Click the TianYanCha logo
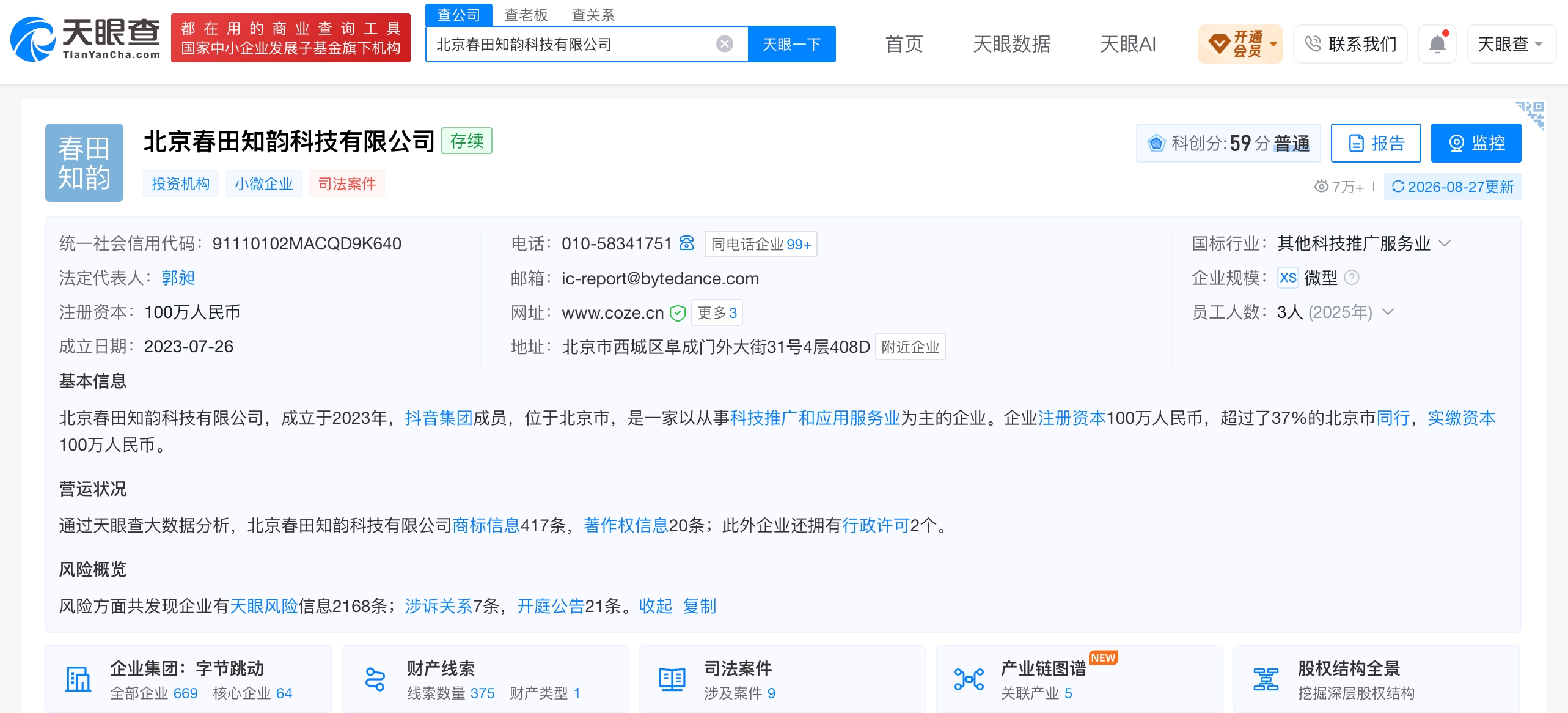 click(85, 39)
